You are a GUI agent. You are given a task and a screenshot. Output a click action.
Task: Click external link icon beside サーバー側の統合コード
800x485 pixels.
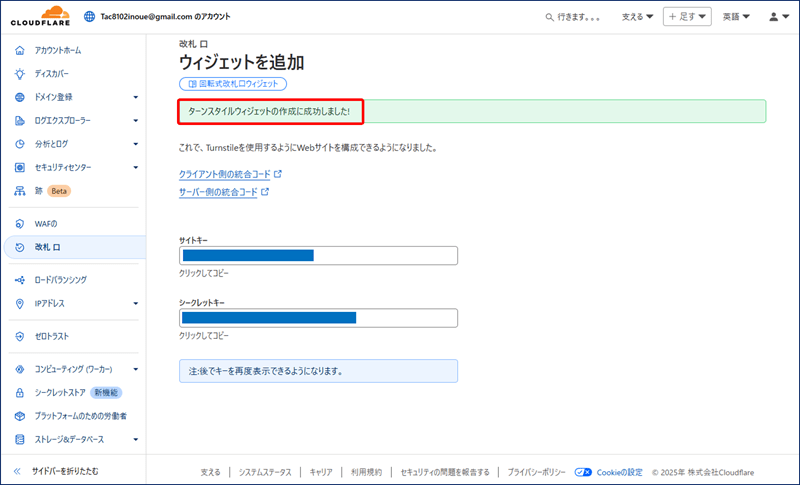coord(265,192)
